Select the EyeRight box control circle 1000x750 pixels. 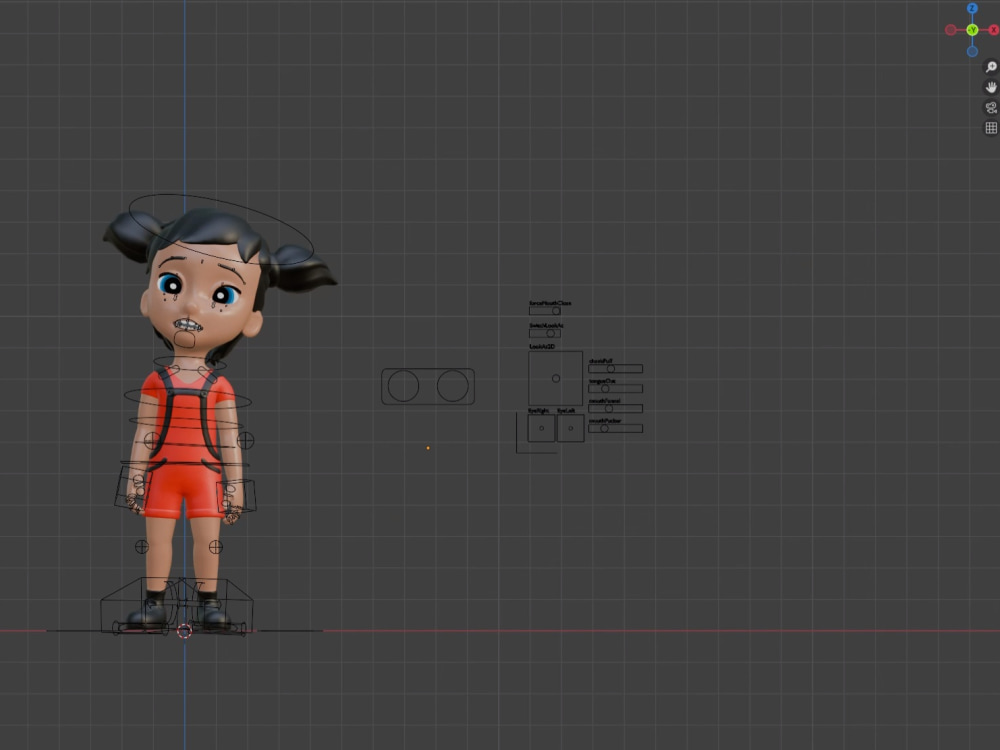[541, 428]
